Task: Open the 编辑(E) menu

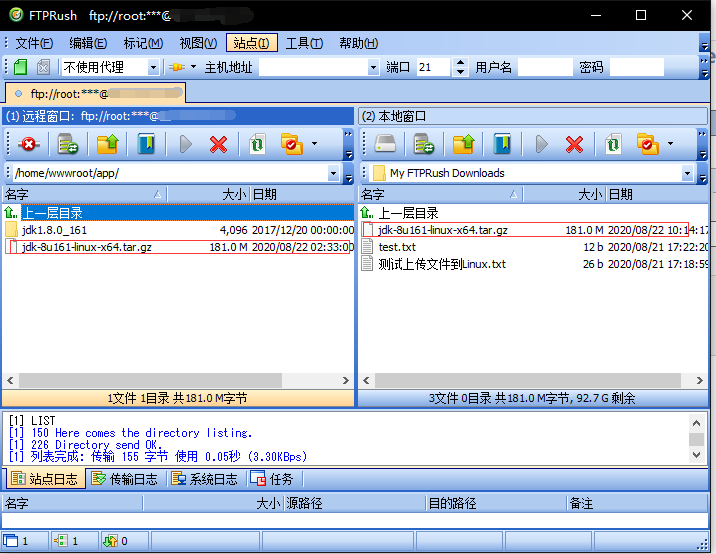Action: (x=88, y=43)
